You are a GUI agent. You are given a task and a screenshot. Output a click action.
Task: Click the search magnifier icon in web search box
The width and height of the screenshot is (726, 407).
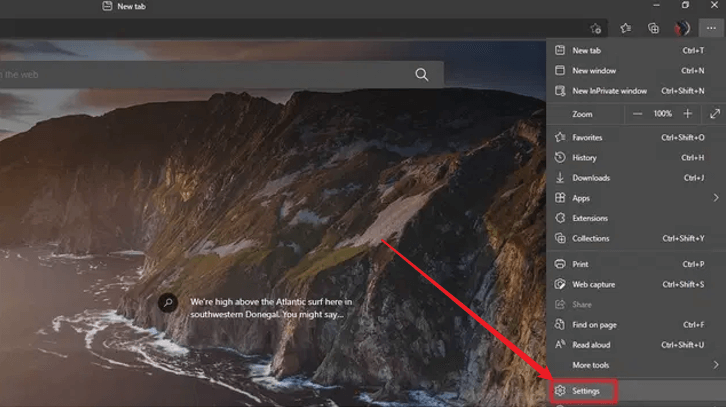(x=422, y=74)
